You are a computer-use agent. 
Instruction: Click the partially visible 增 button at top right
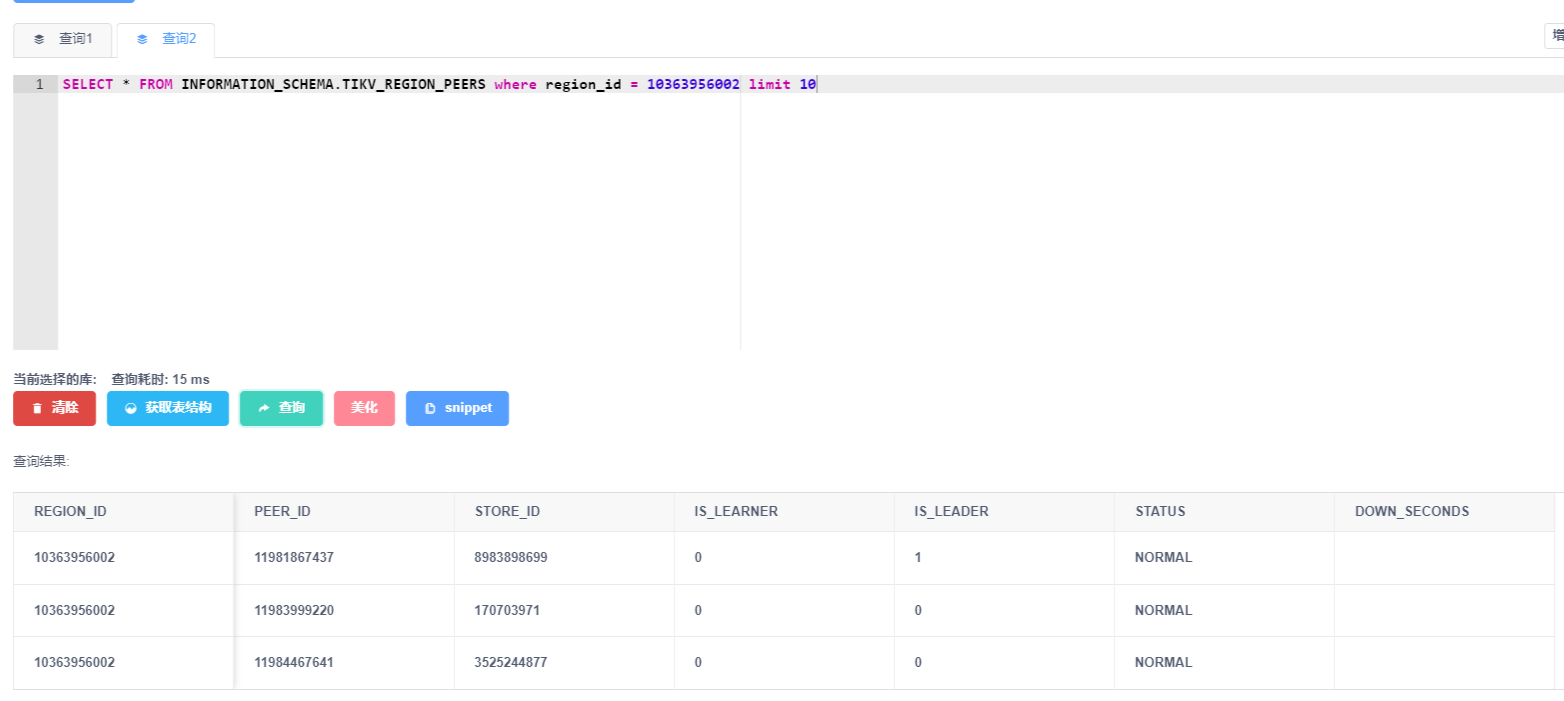(x=1556, y=36)
